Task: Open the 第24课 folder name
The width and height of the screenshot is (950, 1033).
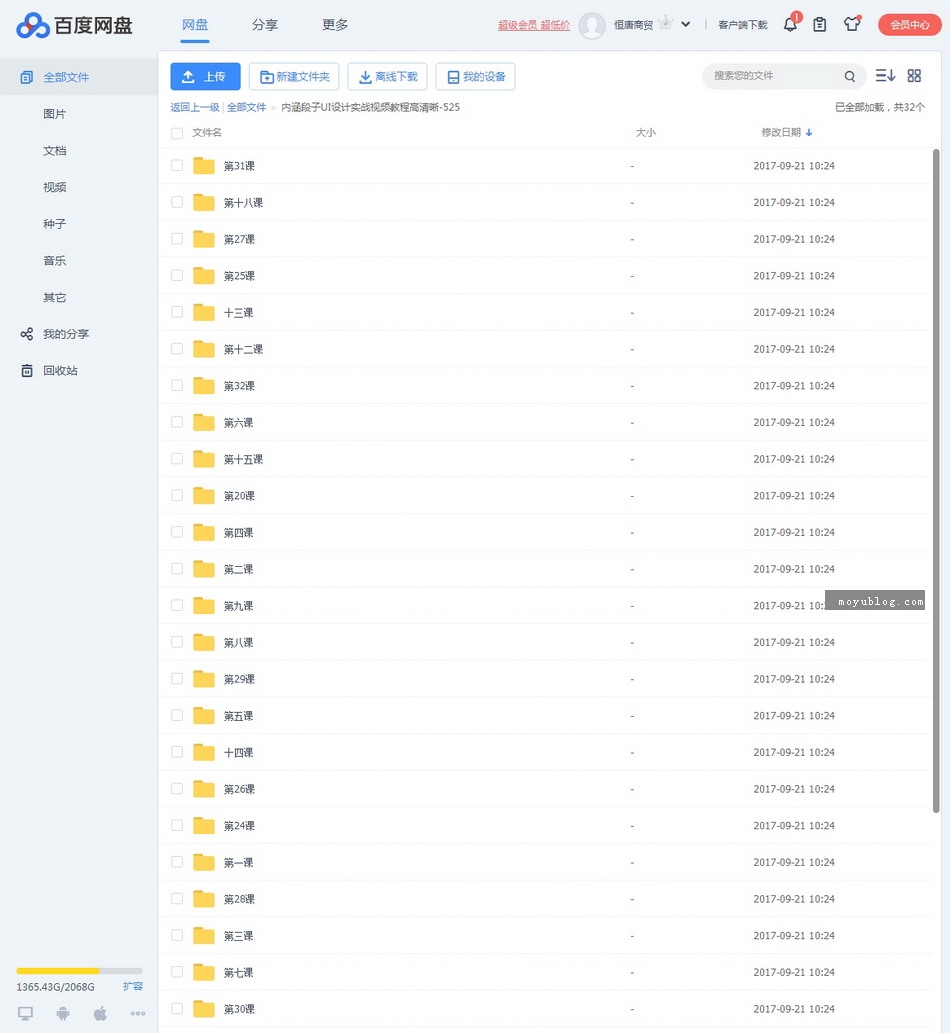Action: click(239, 826)
